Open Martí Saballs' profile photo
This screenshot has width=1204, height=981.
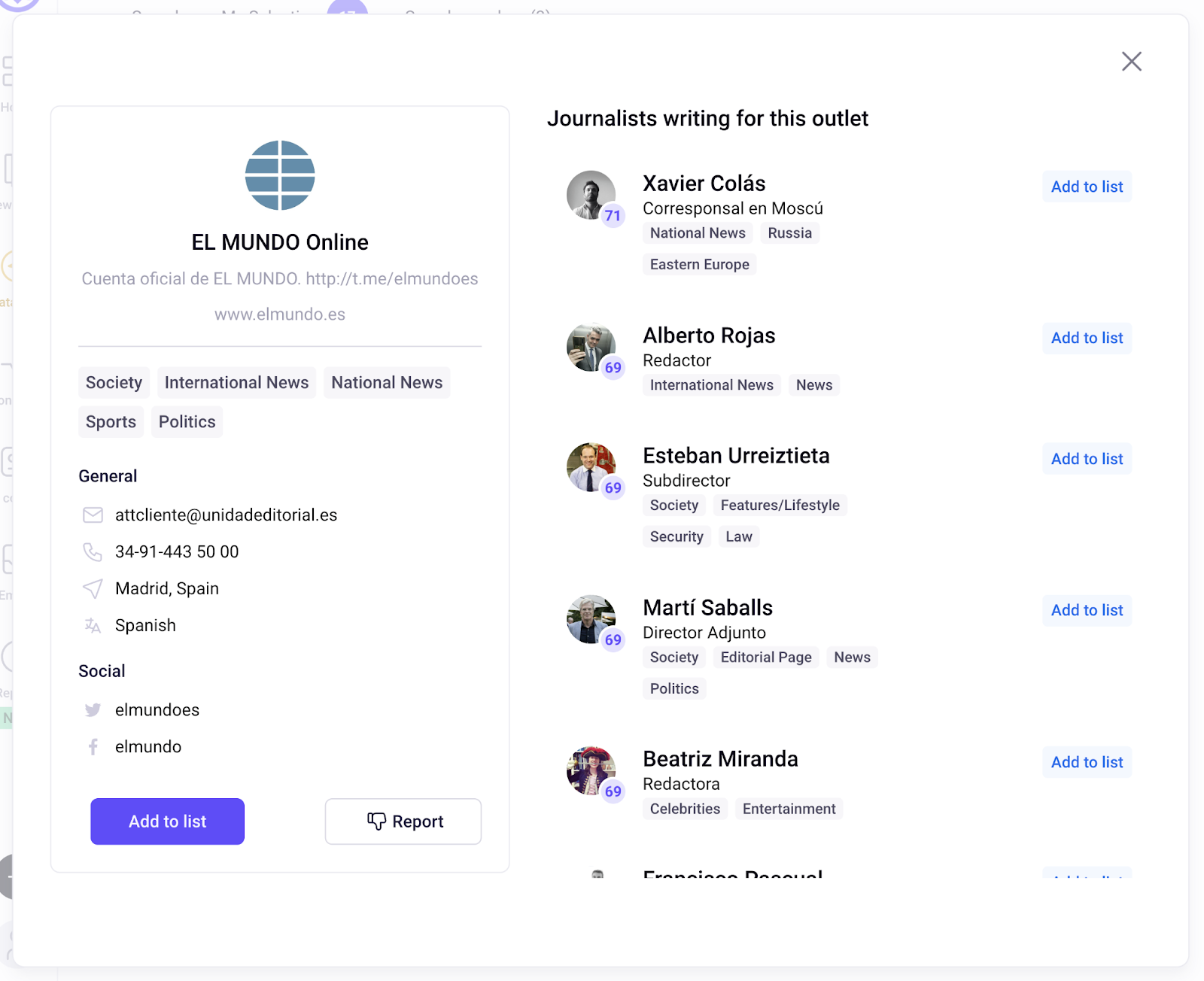tap(591, 619)
